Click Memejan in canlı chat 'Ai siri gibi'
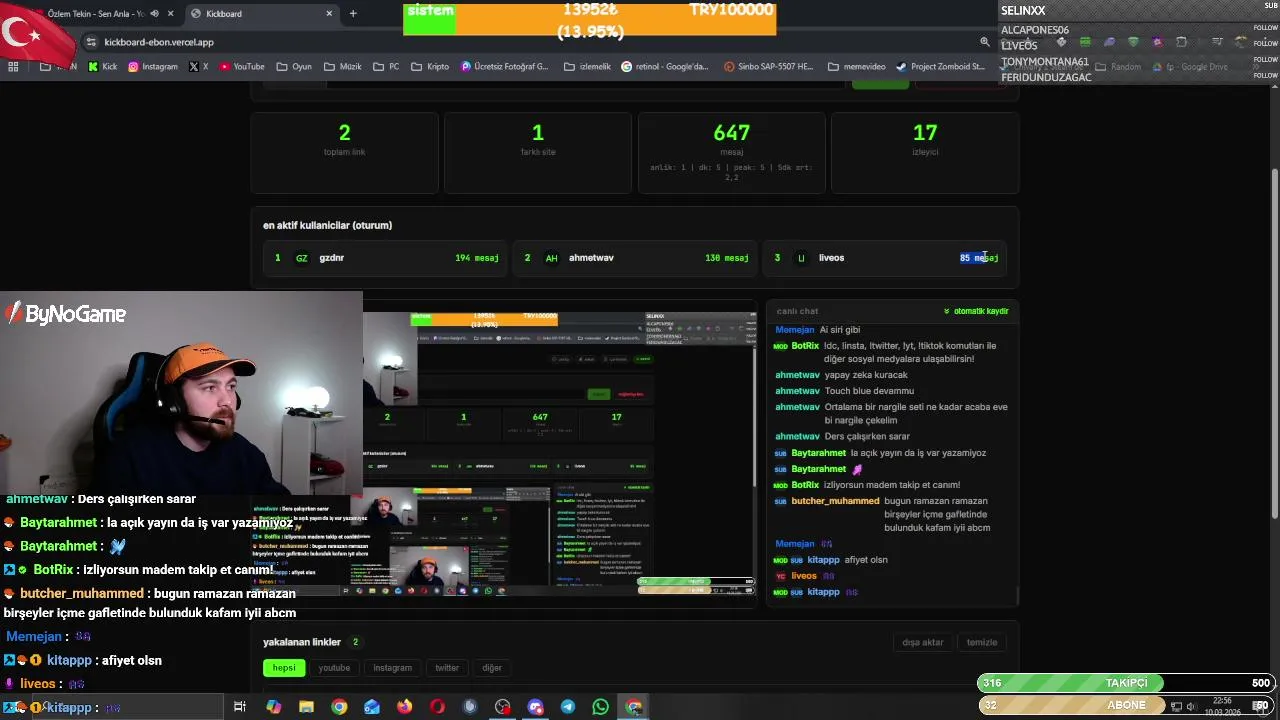 795,330
